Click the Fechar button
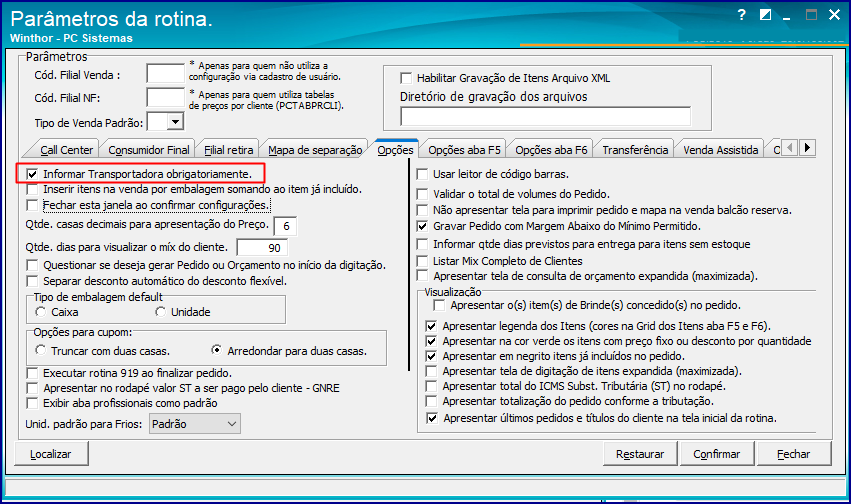Viewport: 851px width, 504px height. [793, 454]
